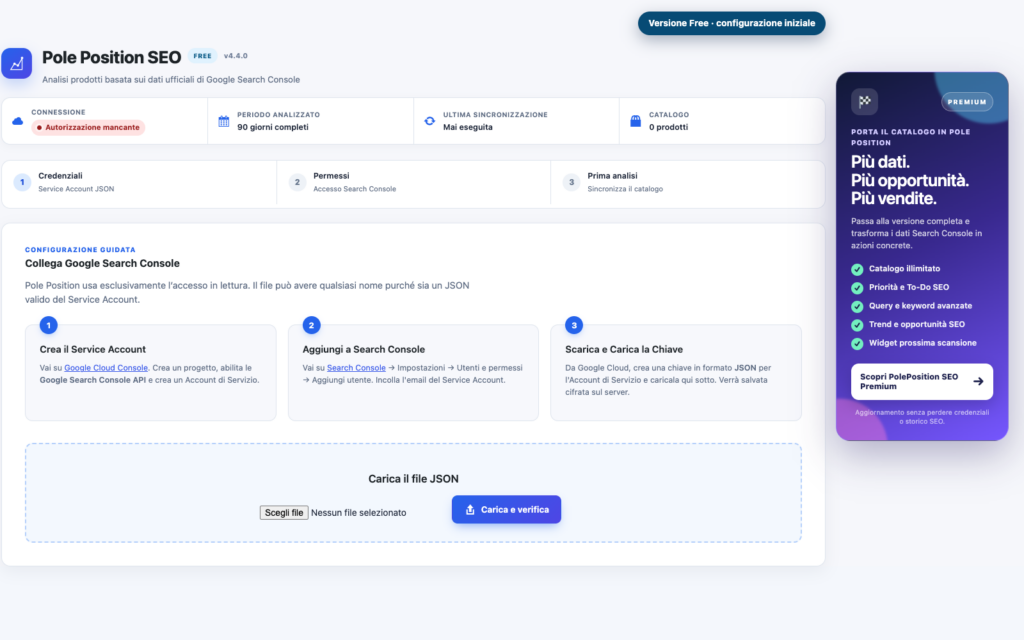Click the v4.4.0 version label

(x=236, y=56)
